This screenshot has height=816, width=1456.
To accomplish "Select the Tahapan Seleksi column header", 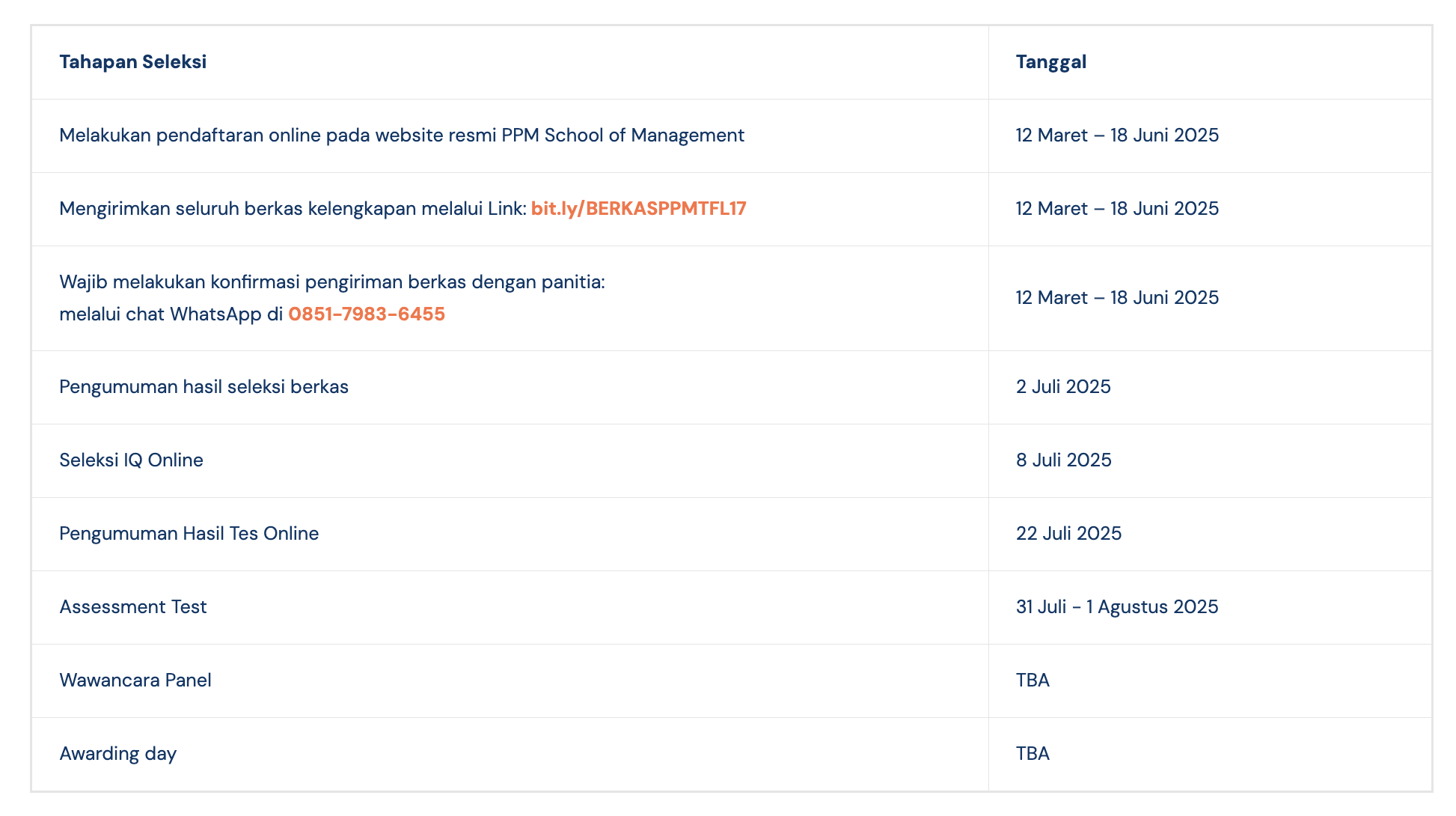I will coord(133,62).
